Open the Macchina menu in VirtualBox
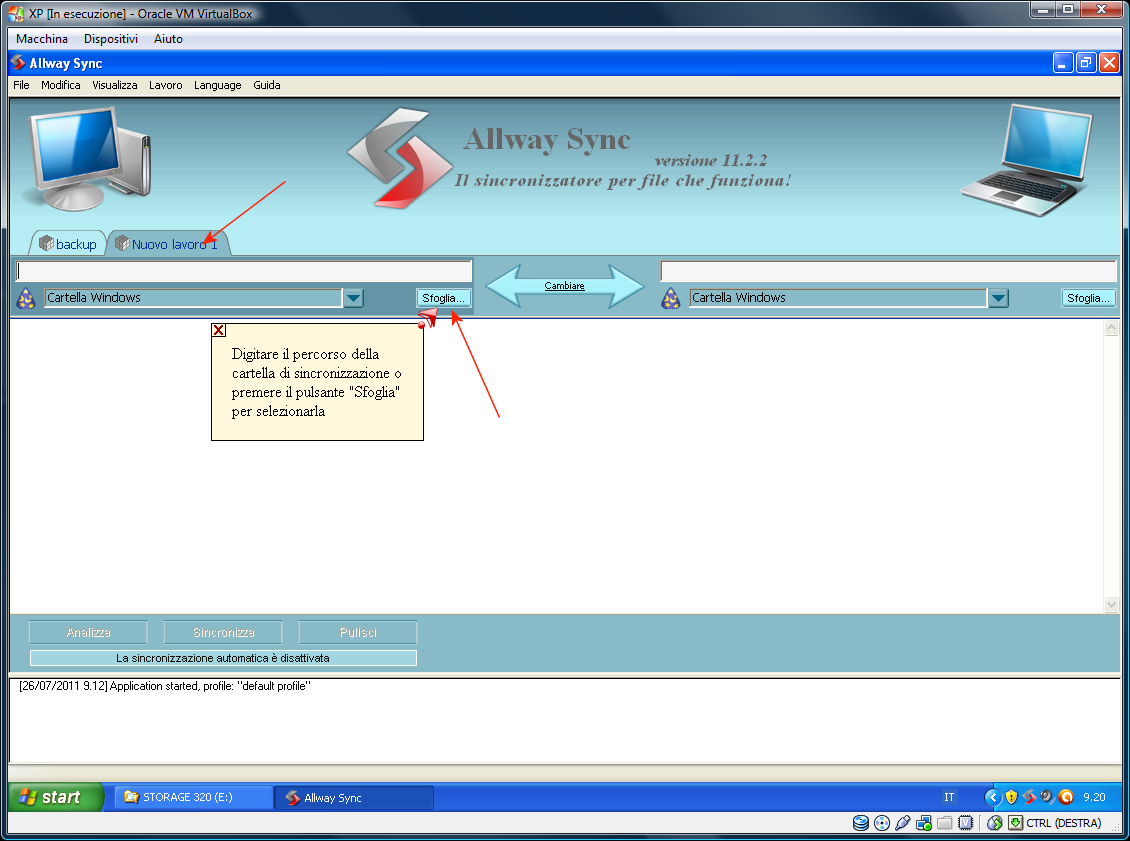1130x841 pixels. coord(42,39)
